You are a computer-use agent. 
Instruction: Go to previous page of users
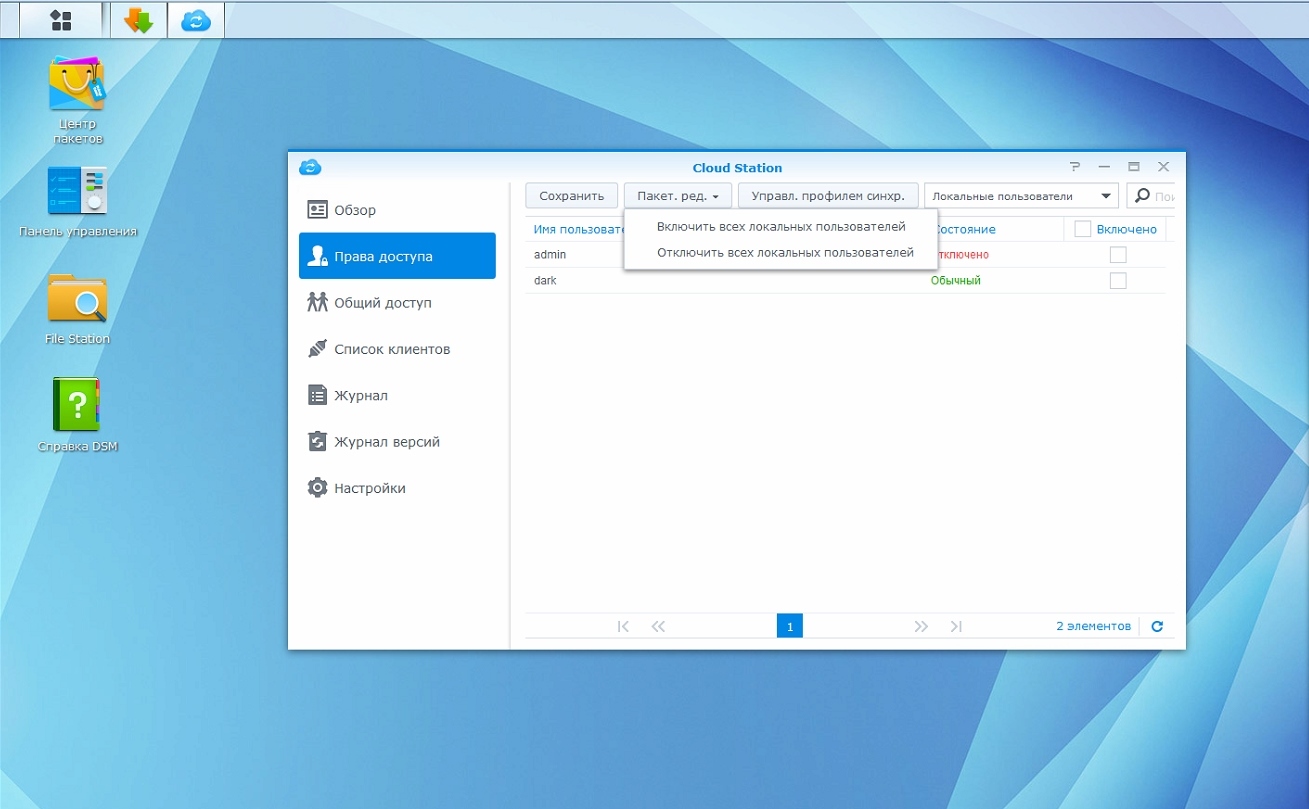(x=658, y=626)
